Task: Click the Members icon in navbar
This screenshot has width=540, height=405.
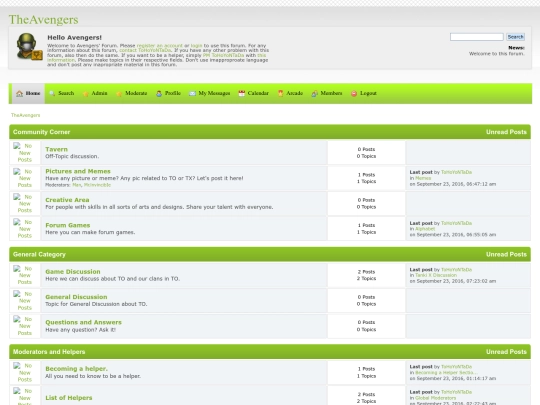Action: pos(314,93)
